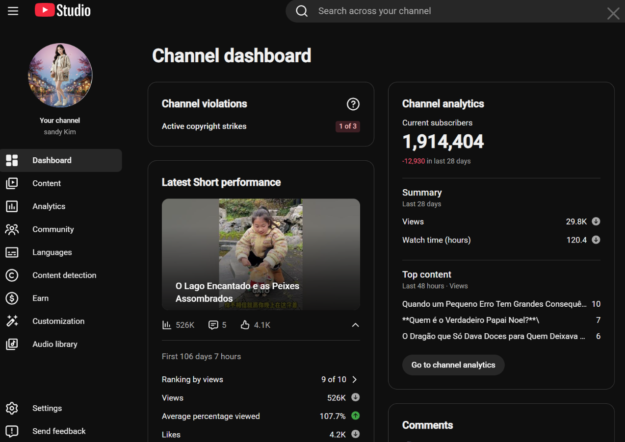Image resolution: width=625 pixels, height=442 pixels.
Task: Open the Content detection copyright icon
Action: tap(12, 275)
